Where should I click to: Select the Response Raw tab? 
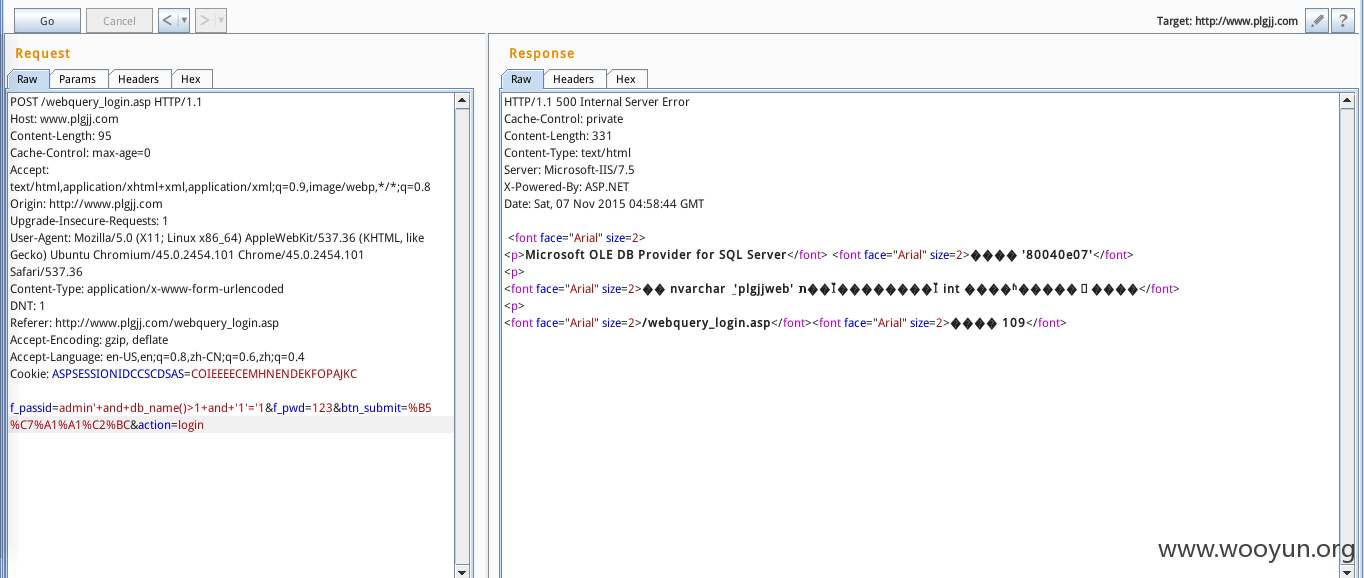521,79
